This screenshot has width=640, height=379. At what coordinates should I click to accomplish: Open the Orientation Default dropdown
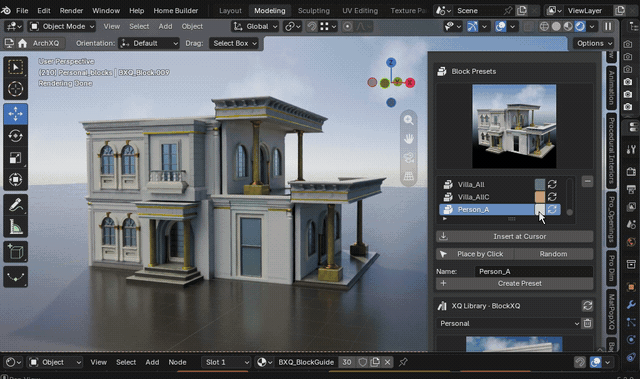coord(149,43)
